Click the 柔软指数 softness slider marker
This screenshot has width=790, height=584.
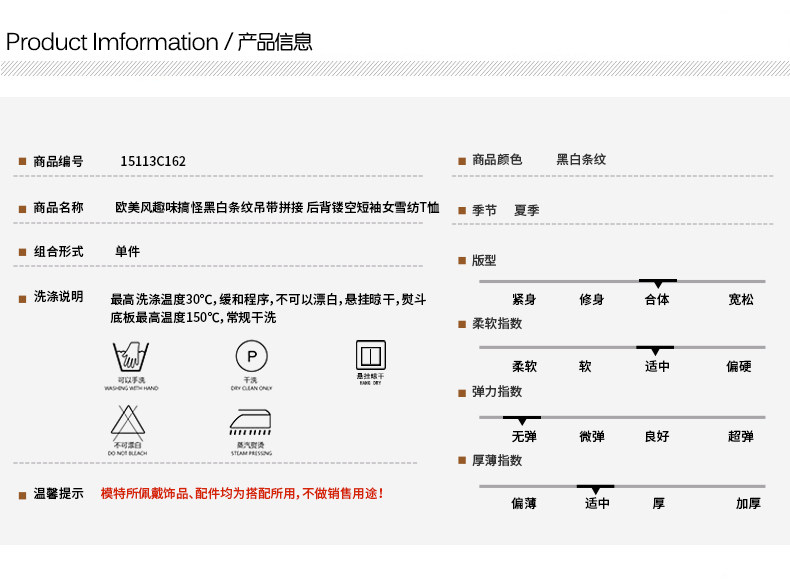(655, 350)
